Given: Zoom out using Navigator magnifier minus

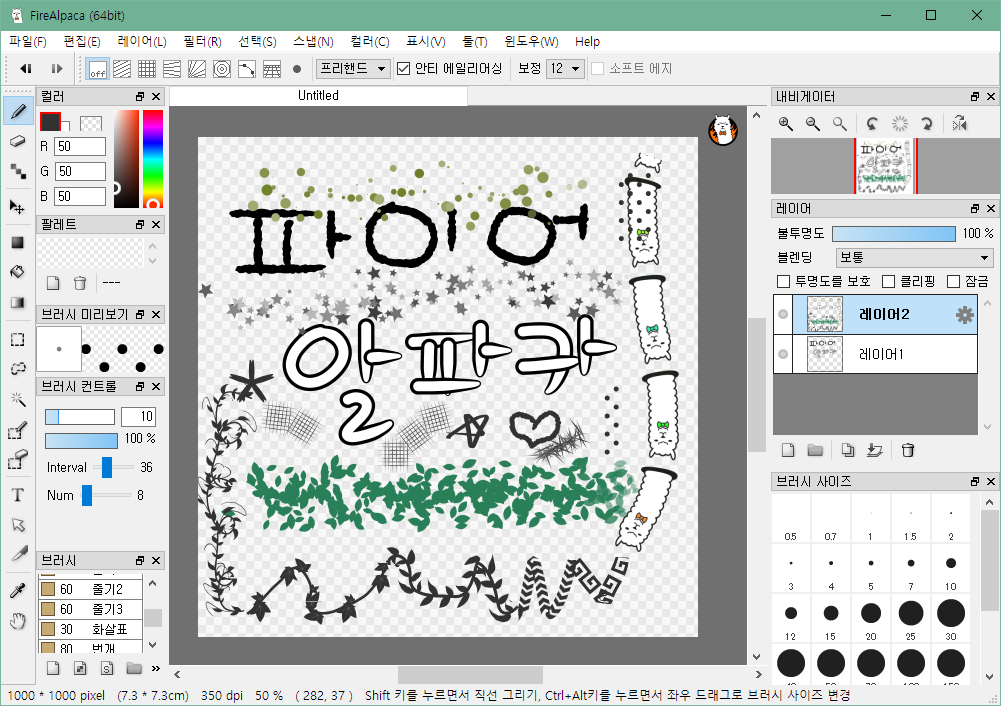Looking at the screenshot, I should click(x=813, y=124).
